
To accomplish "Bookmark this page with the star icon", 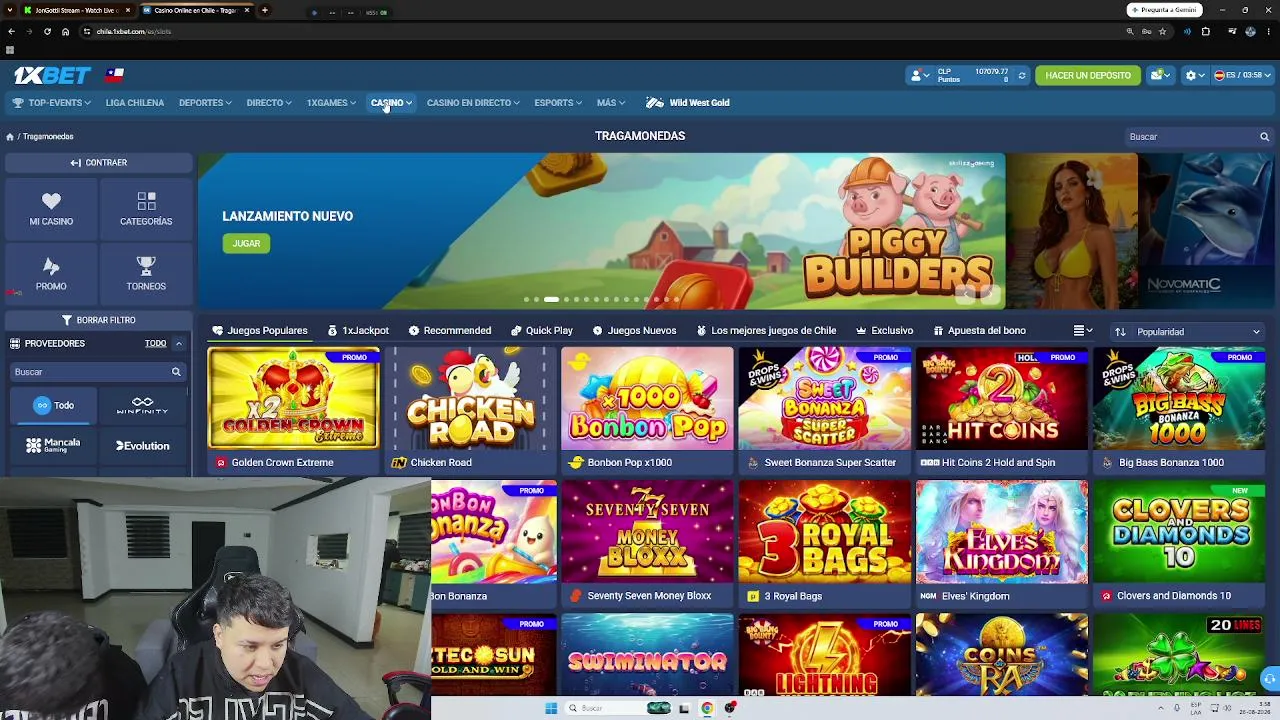I will coord(1162,31).
